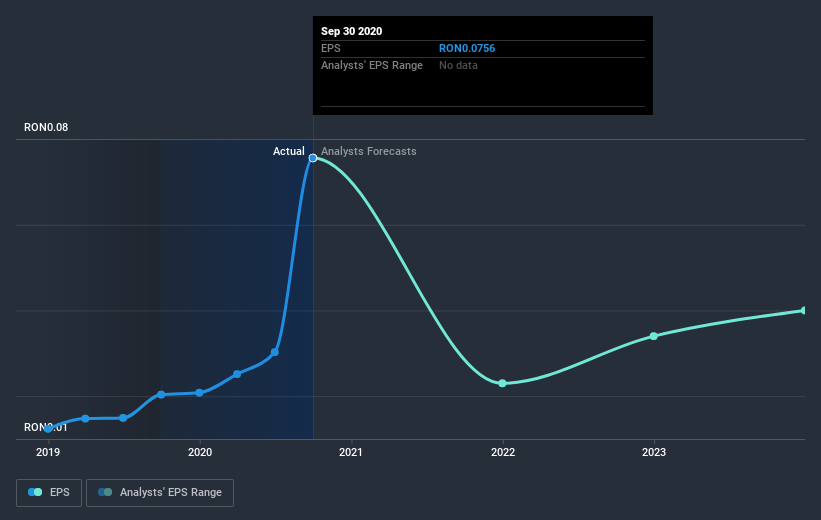Image resolution: width=821 pixels, height=520 pixels.
Task: Click the 'Analysts Forecasts' label
Action: pyautogui.click(x=369, y=151)
